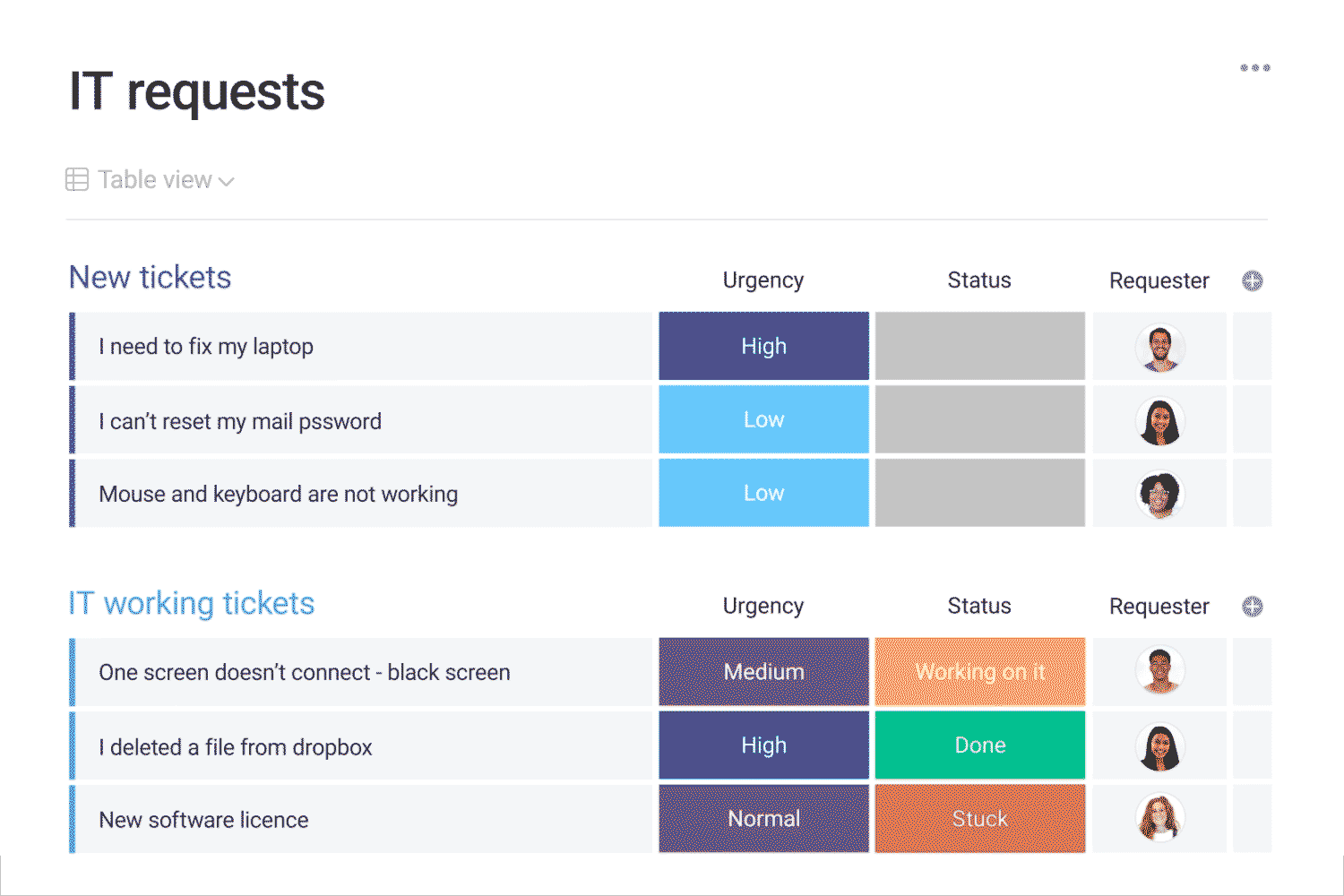This screenshot has height=896, width=1344.
Task: Click requester avatar for mail password ticket
Action: coord(1160,421)
